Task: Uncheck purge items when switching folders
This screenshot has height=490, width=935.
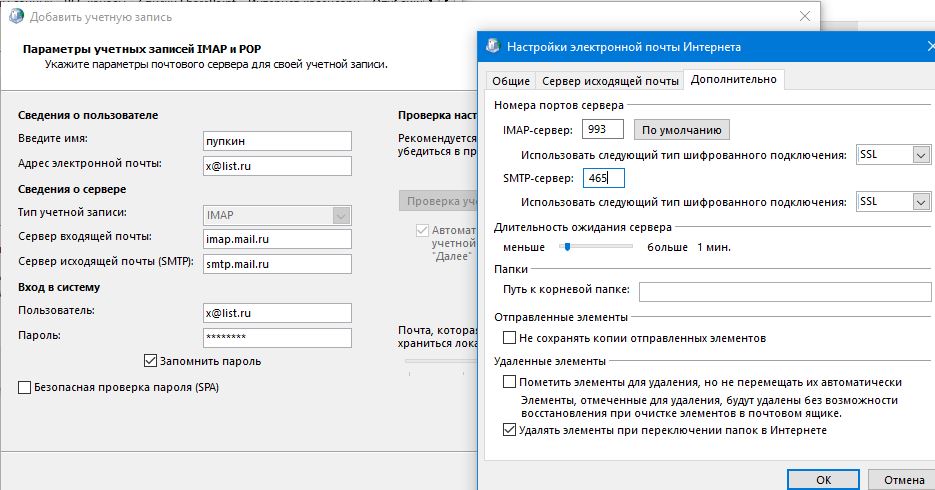Action: pyautogui.click(x=510, y=430)
